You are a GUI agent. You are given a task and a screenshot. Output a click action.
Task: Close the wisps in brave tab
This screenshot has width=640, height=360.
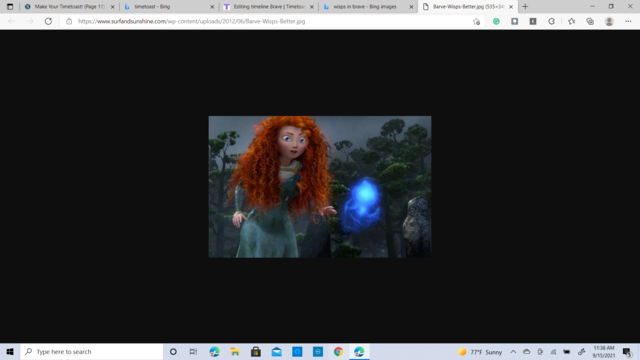[x=411, y=7]
